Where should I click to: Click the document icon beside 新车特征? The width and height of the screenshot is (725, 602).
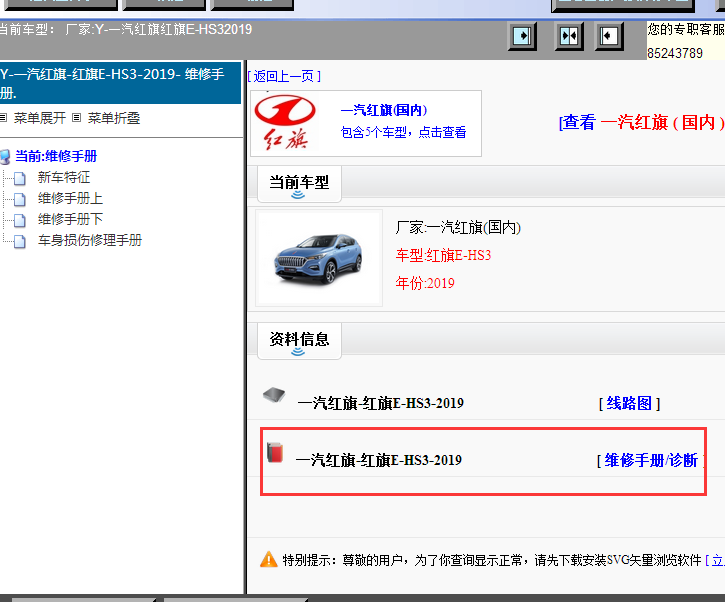[20, 178]
